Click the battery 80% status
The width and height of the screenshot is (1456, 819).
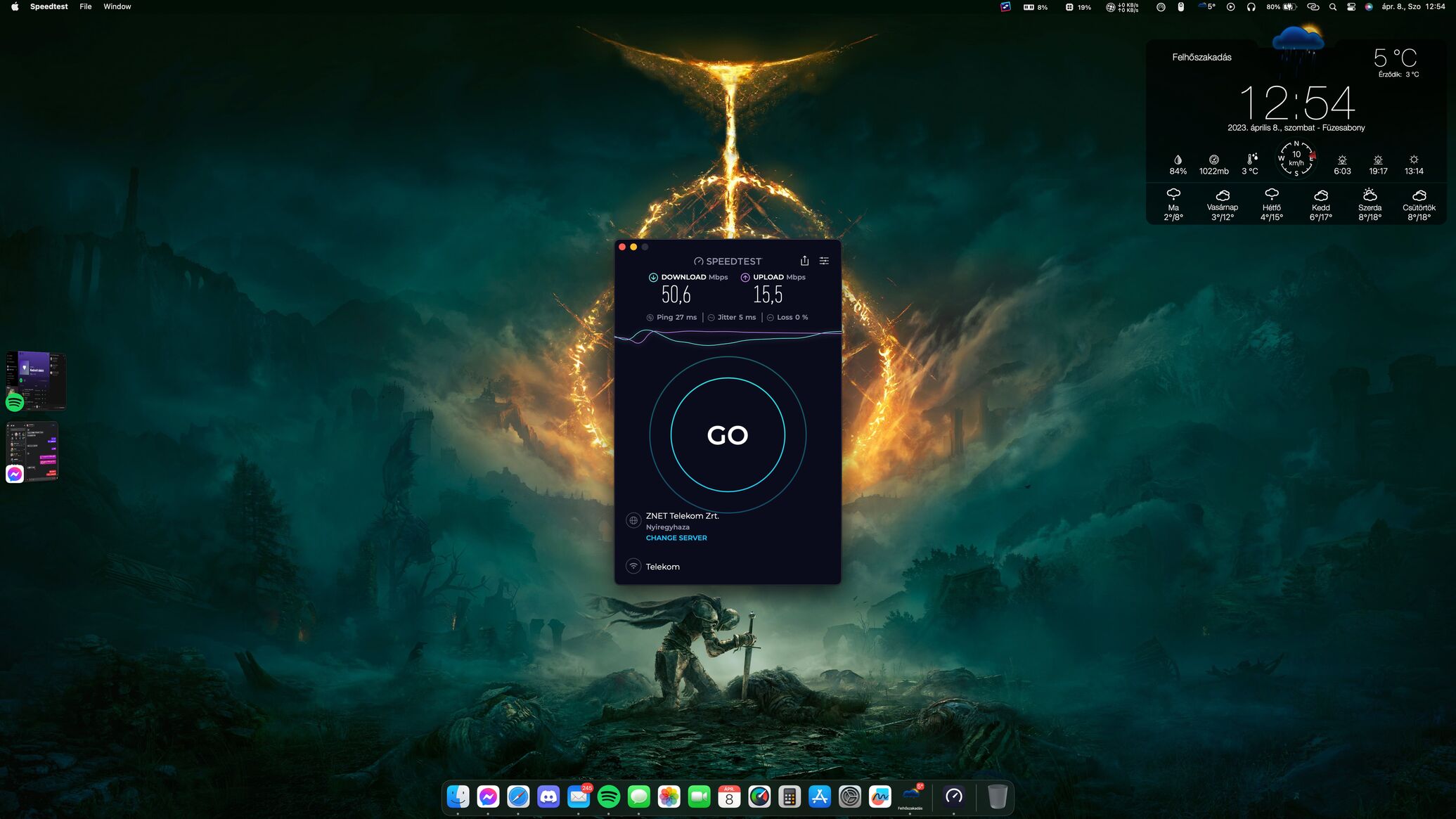[x=1281, y=7]
